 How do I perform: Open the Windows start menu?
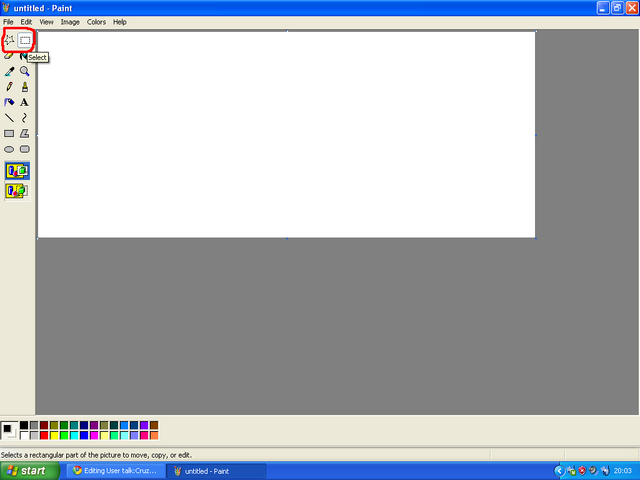point(29,471)
